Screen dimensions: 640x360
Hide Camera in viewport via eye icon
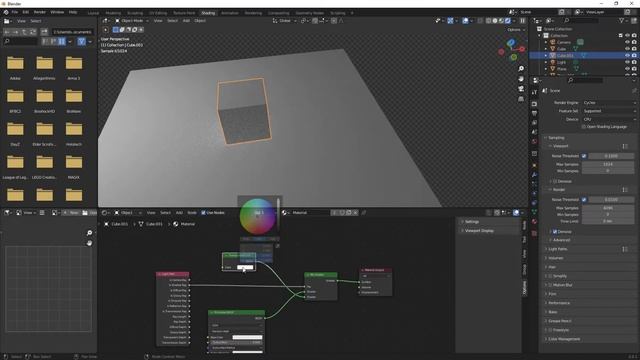click(627, 42)
